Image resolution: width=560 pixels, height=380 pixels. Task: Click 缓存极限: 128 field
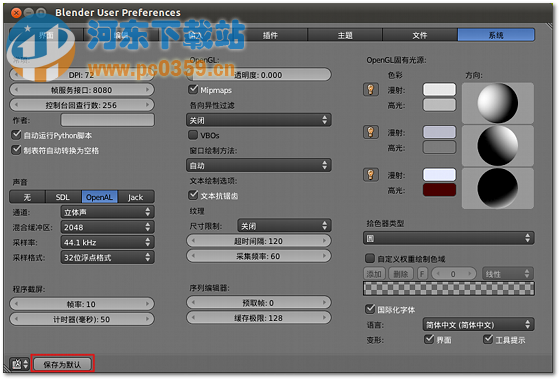tap(259, 318)
